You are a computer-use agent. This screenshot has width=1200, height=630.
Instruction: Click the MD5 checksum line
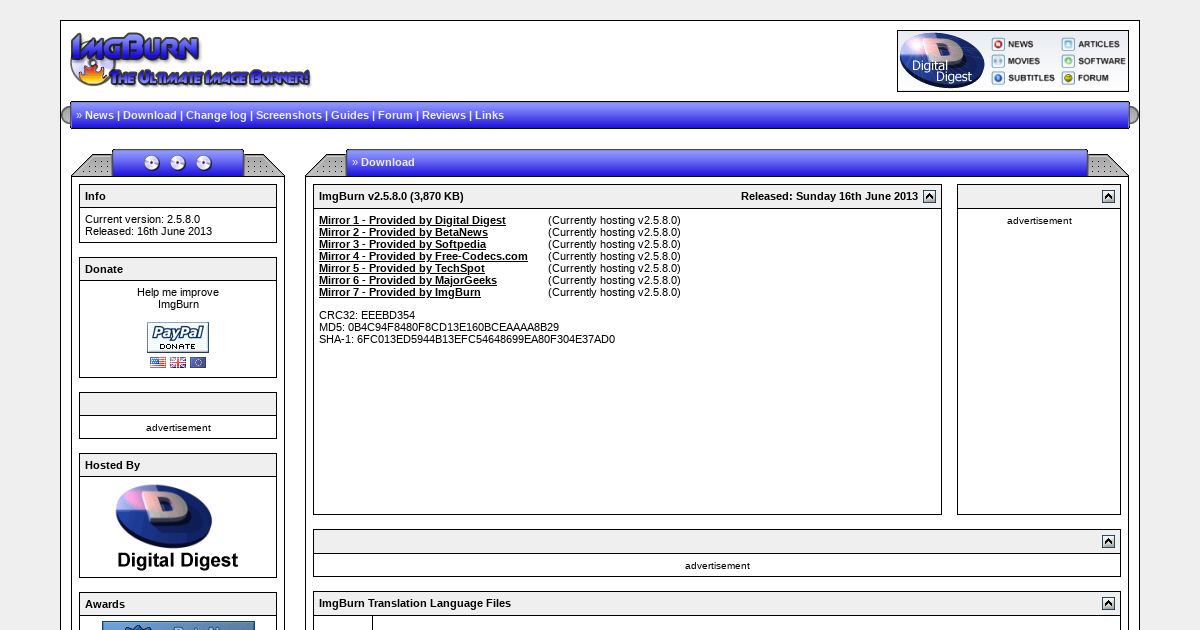439,327
